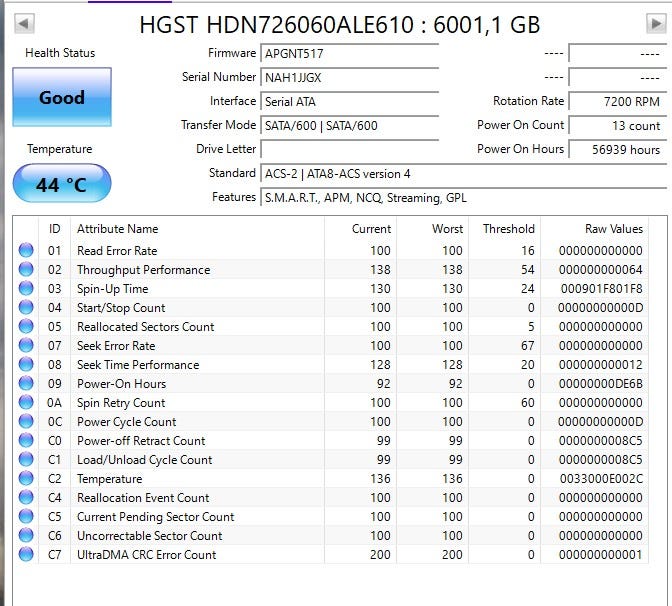Click the status orb for Throughput Performance
This screenshot has width=672, height=606.
coord(26,269)
